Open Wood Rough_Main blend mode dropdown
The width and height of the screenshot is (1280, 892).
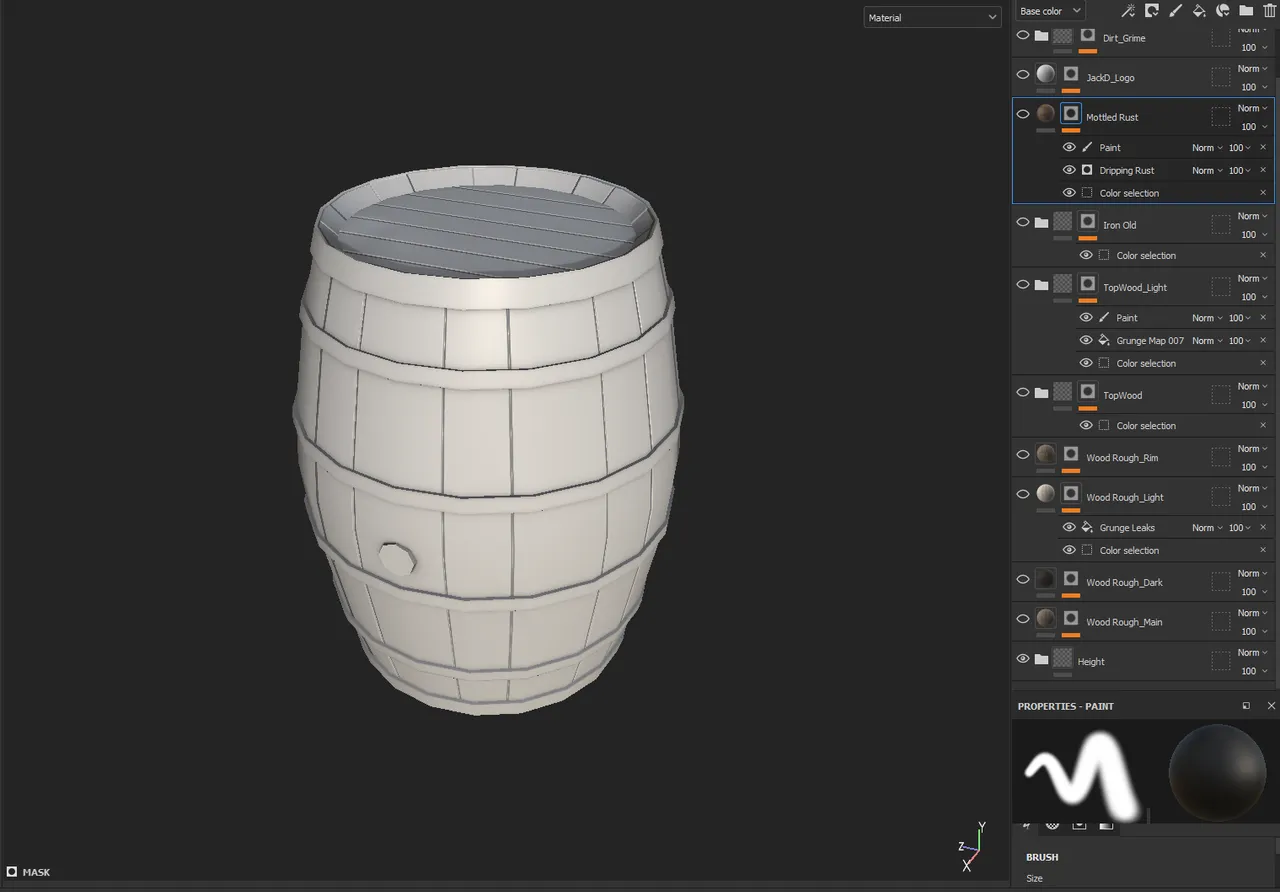[x=1252, y=613]
